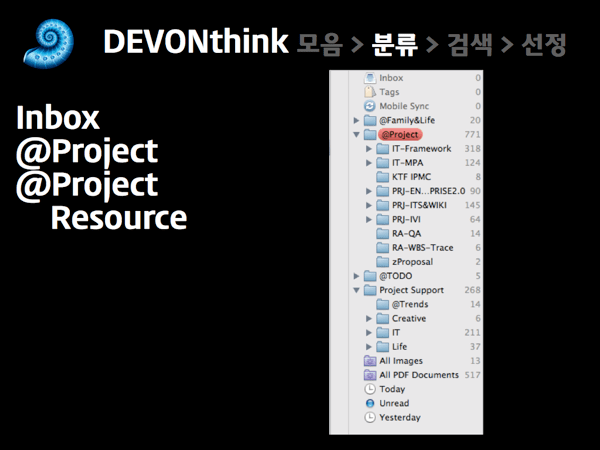Expand the IT-Framework folder triangle
This screenshot has height=450, width=600.
(369, 148)
